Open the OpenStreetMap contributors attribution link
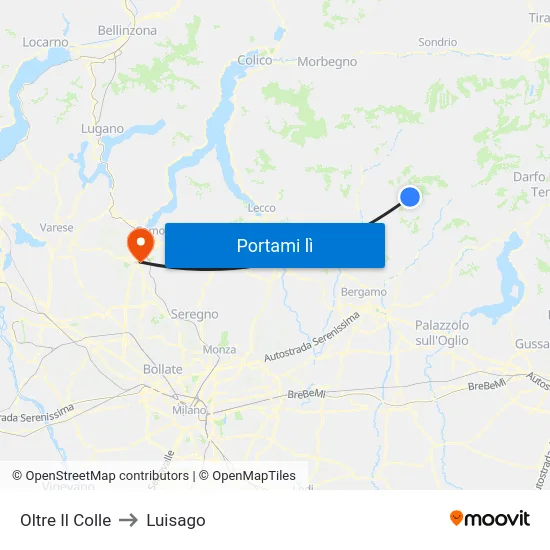Viewport: 550px width, 550px height. click(x=101, y=476)
